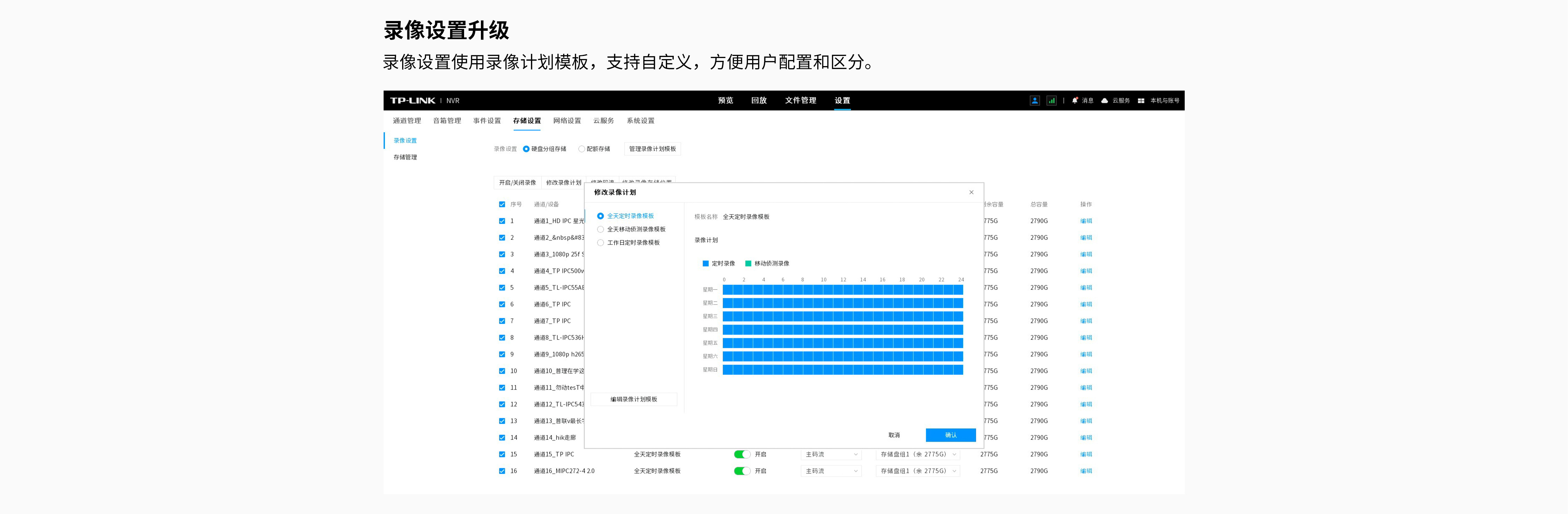Toggle recording switch for channel 15
1568x514 pixels.
click(x=742, y=455)
